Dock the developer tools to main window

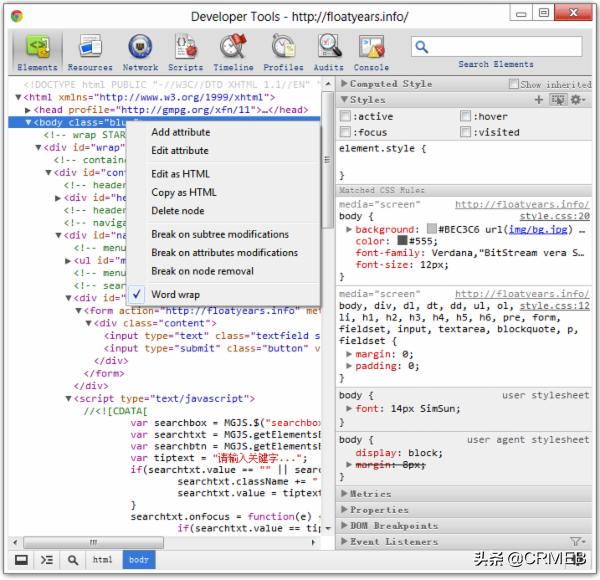click(21, 560)
